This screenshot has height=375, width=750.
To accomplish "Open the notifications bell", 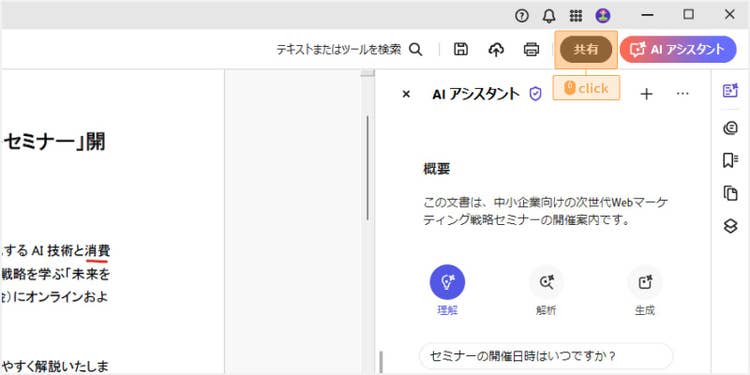I will pyautogui.click(x=549, y=16).
